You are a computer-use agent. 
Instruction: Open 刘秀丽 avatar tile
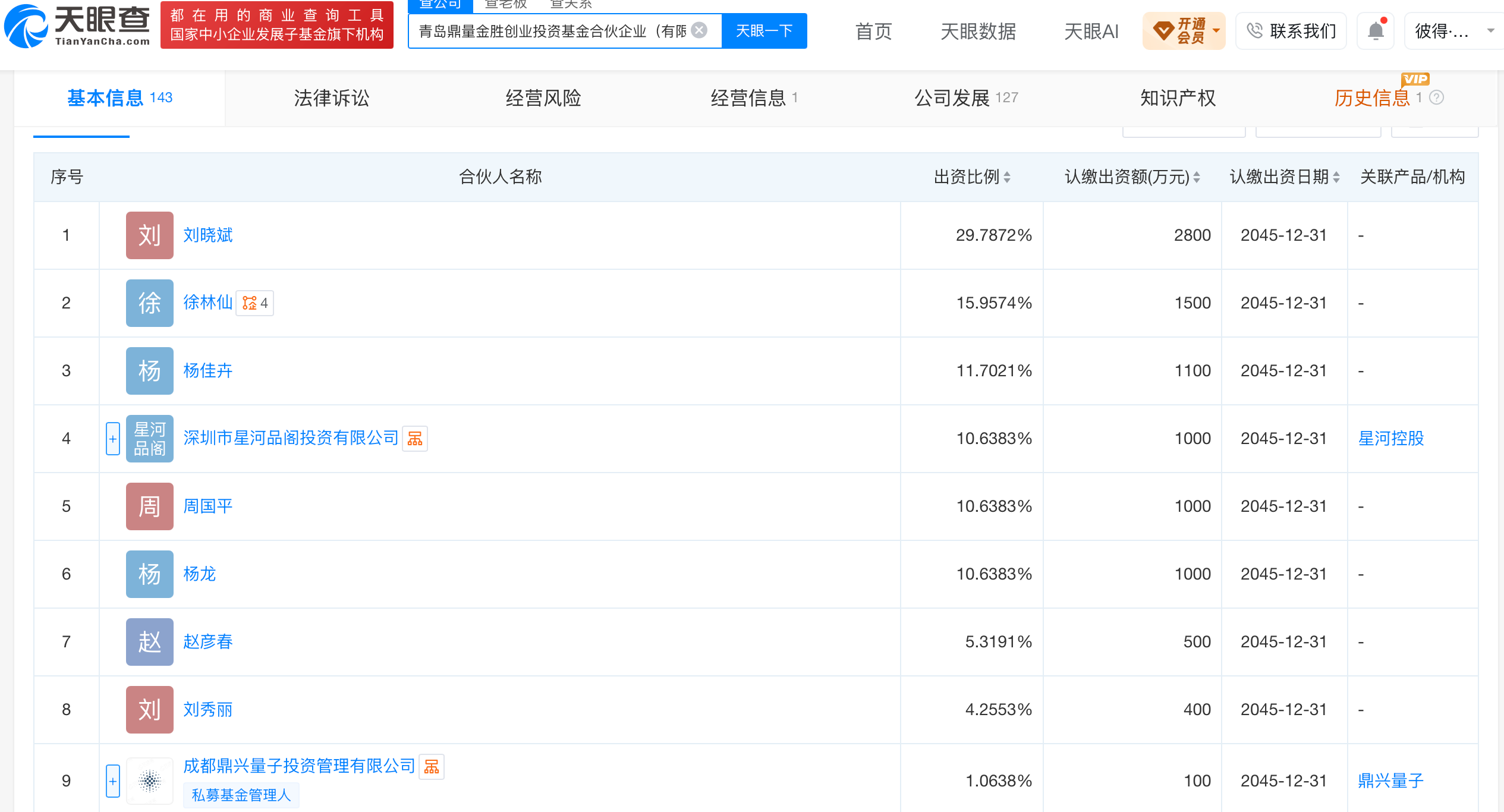150,710
